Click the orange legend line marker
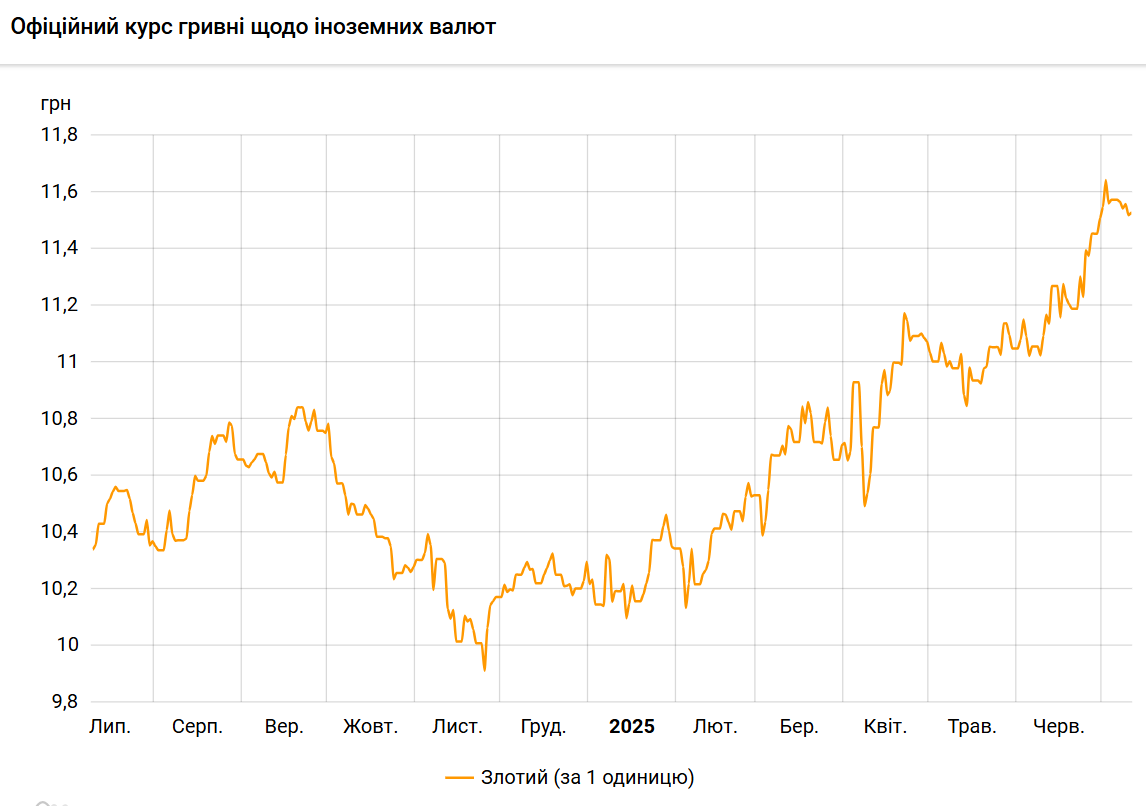 [x=458, y=777]
